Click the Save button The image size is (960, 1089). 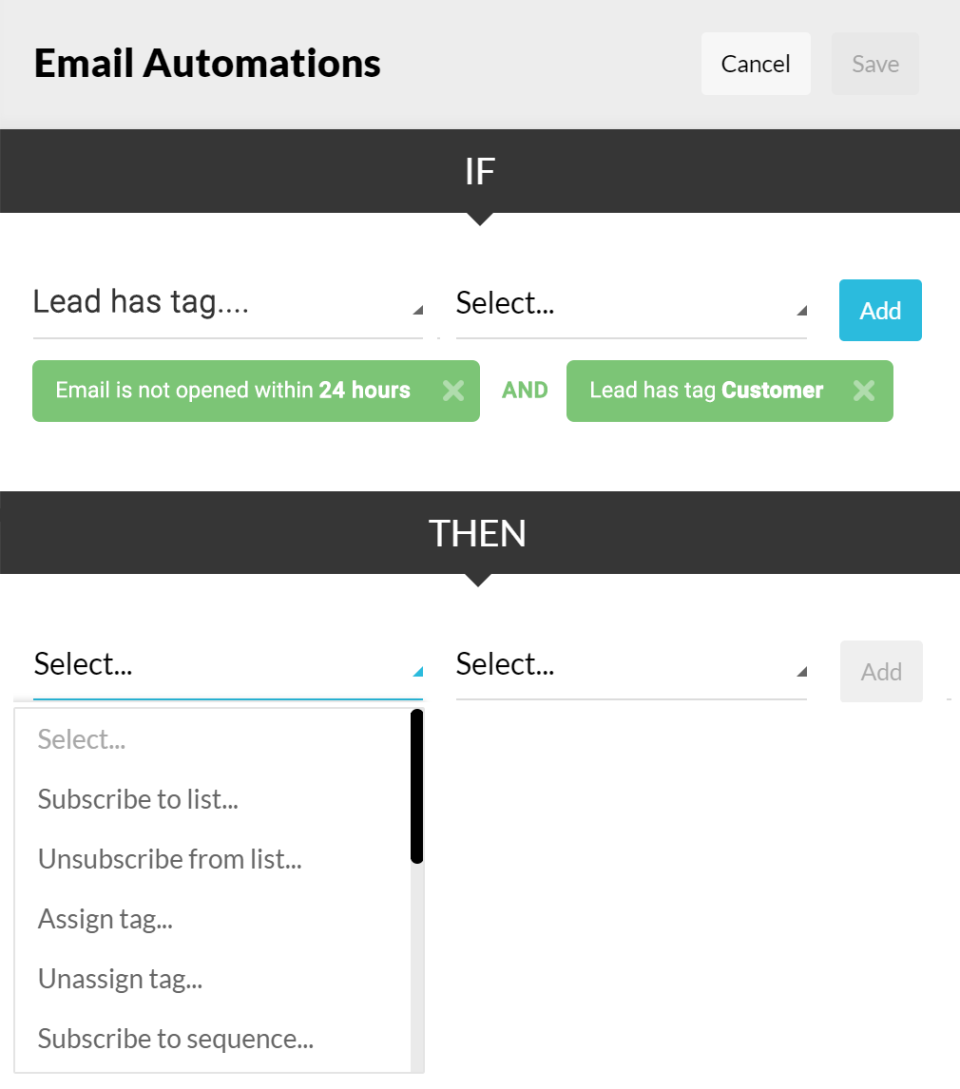[x=874, y=63]
